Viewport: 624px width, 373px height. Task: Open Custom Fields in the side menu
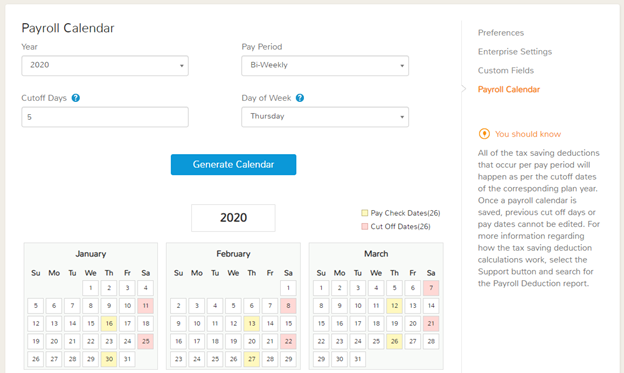click(506, 70)
